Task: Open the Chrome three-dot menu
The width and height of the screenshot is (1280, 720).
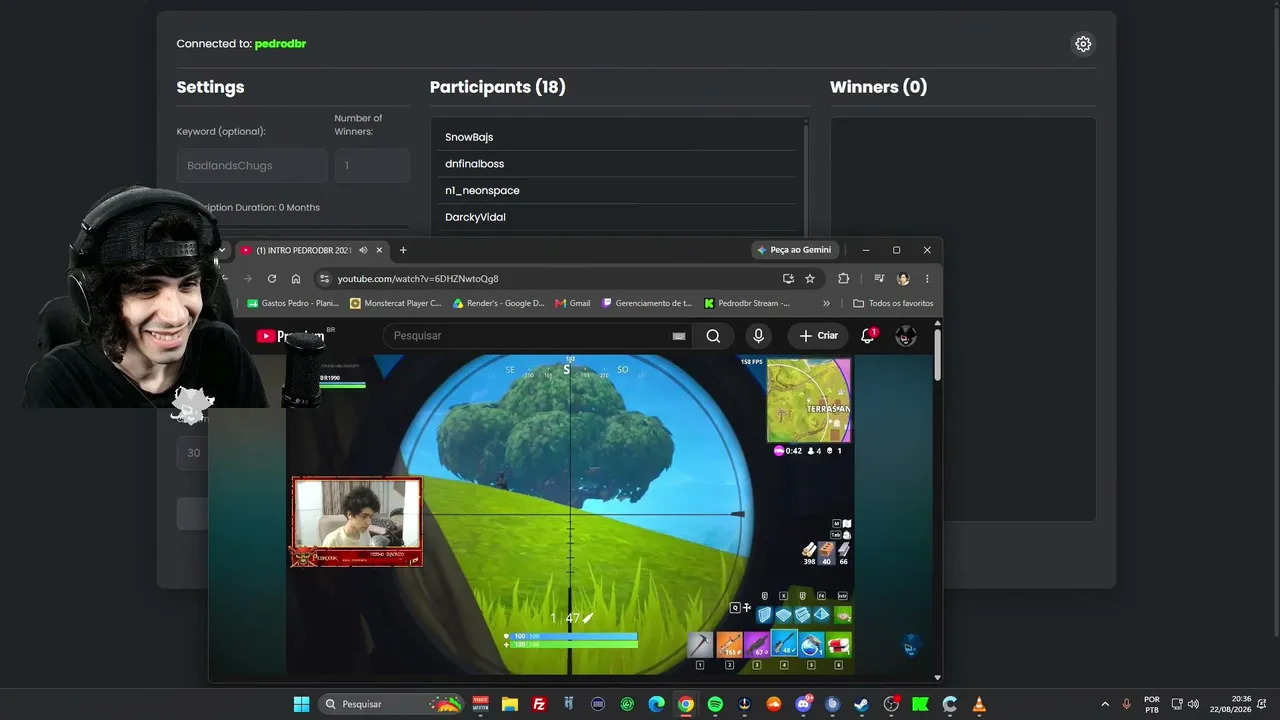Action: [x=927, y=279]
